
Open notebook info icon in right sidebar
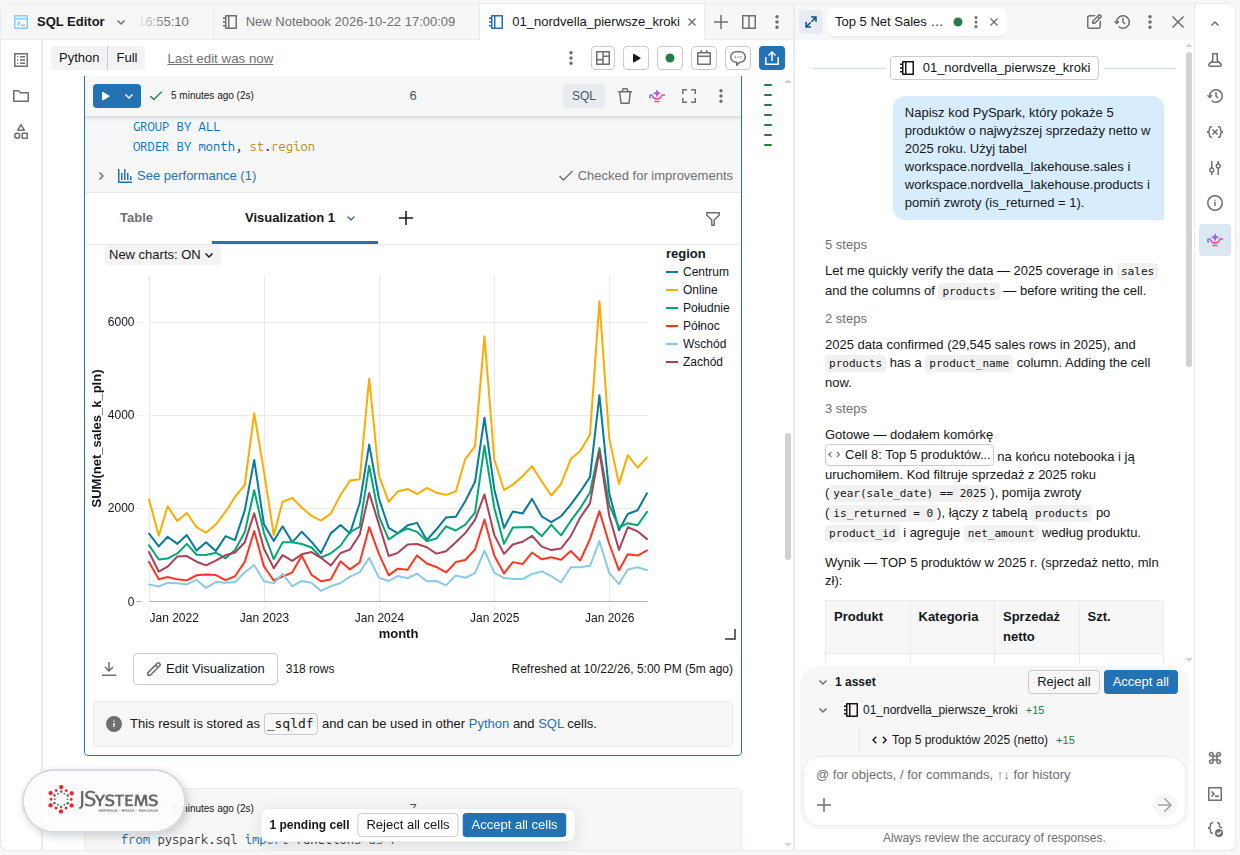tap(1215, 203)
